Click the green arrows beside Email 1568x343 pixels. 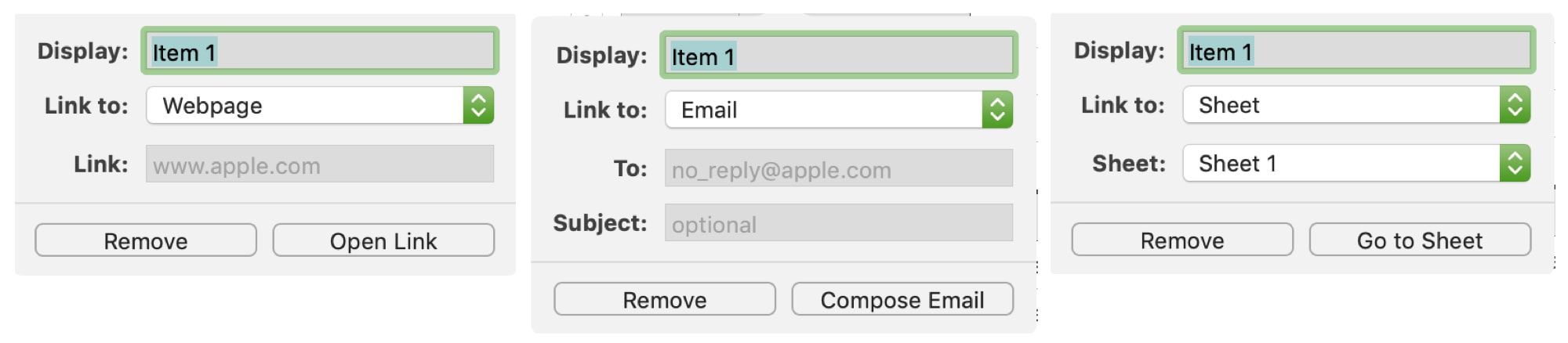pyautogui.click(x=997, y=110)
